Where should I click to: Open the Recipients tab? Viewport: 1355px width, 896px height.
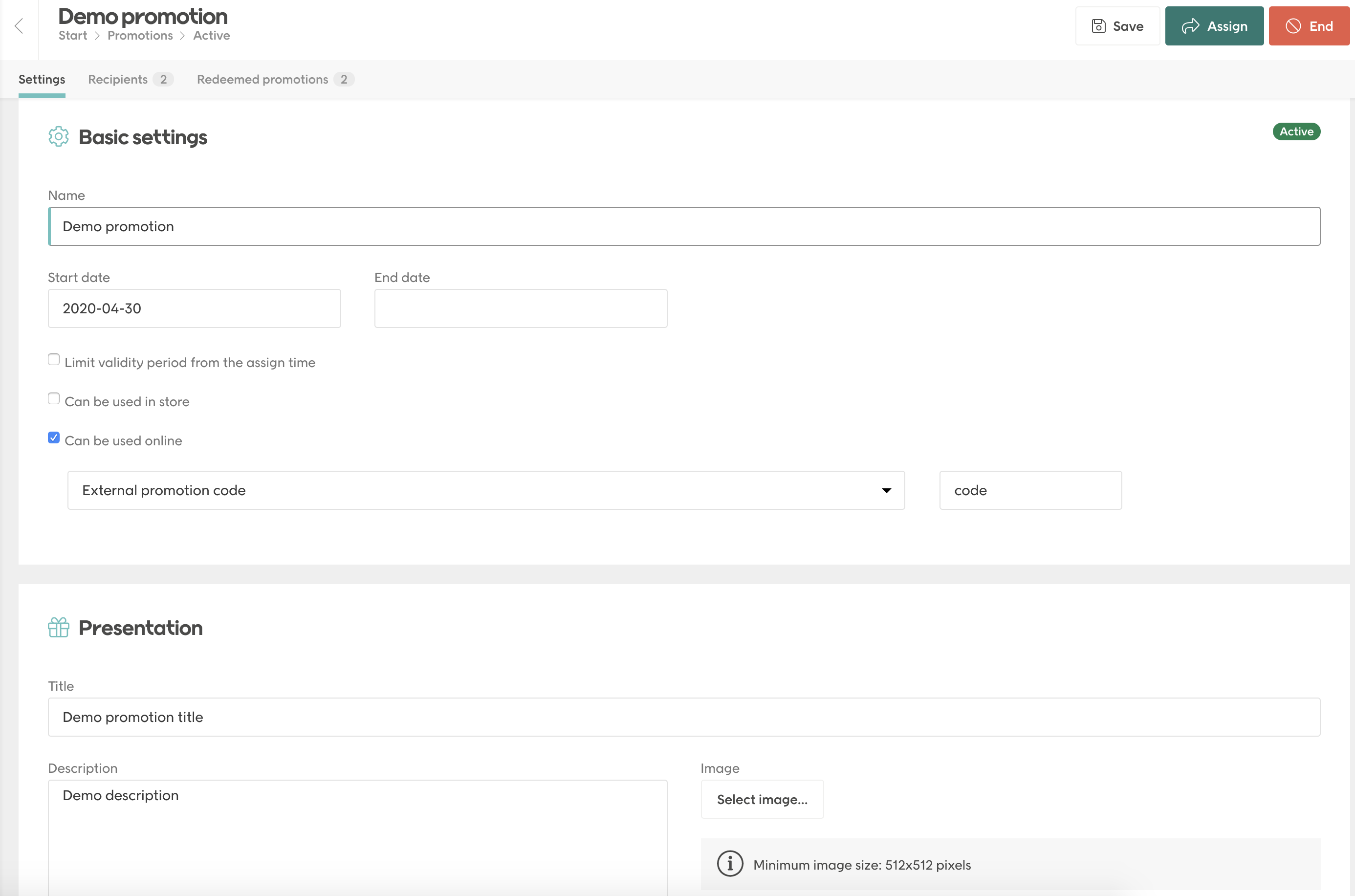pyautogui.click(x=118, y=79)
